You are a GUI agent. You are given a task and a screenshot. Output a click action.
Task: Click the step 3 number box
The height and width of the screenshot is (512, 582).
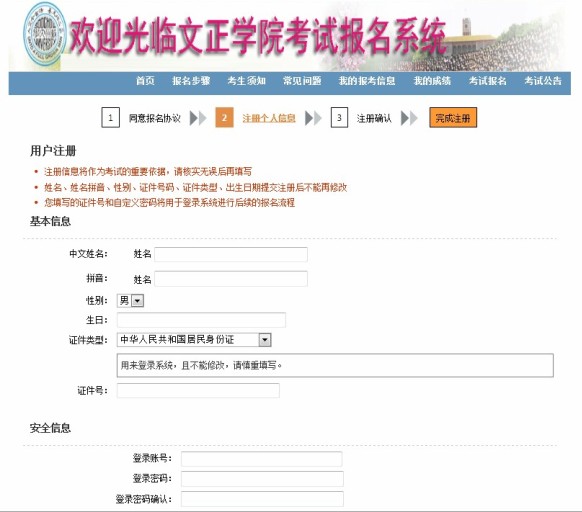pyautogui.click(x=339, y=118)
